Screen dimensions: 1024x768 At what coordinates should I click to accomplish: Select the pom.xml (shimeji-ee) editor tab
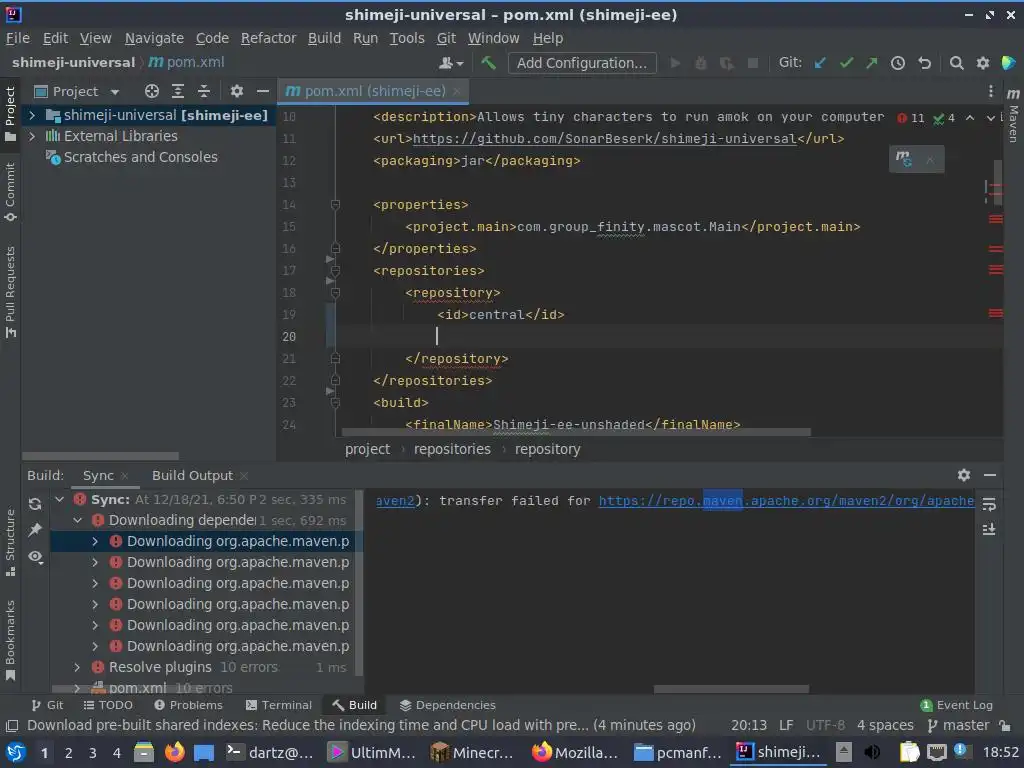375,91
